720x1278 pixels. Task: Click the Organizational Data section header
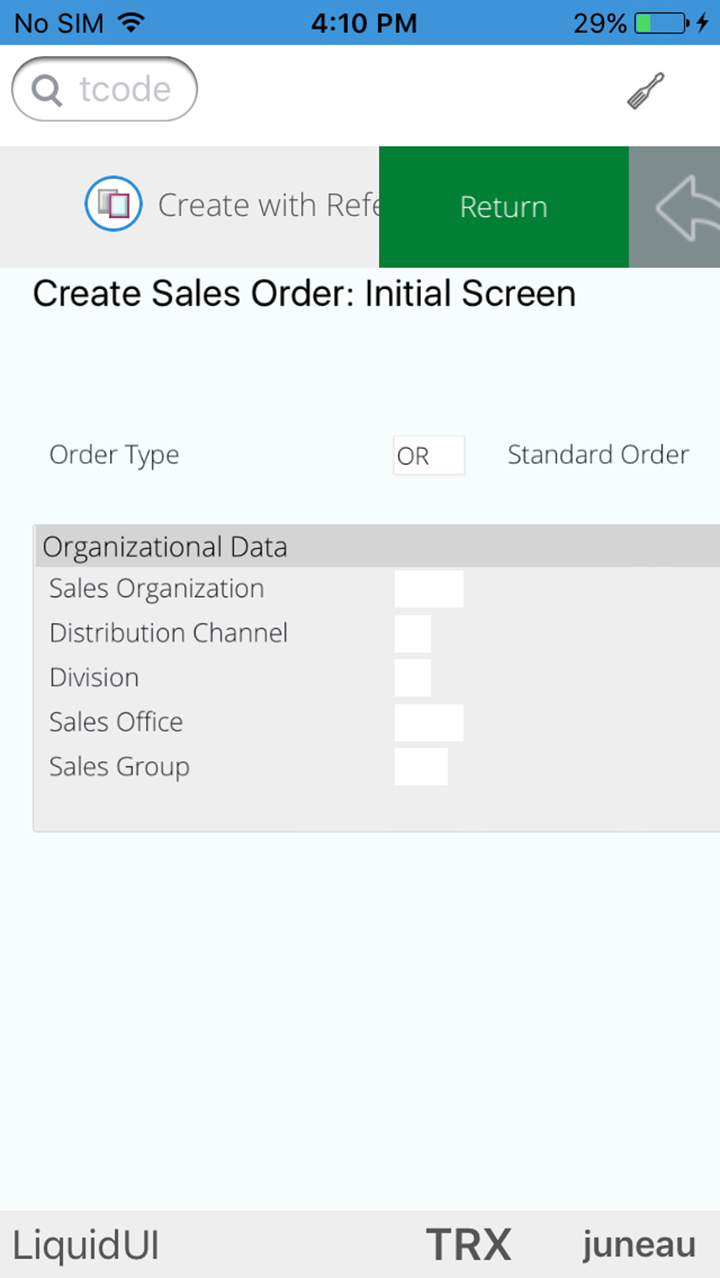point(165,547)
